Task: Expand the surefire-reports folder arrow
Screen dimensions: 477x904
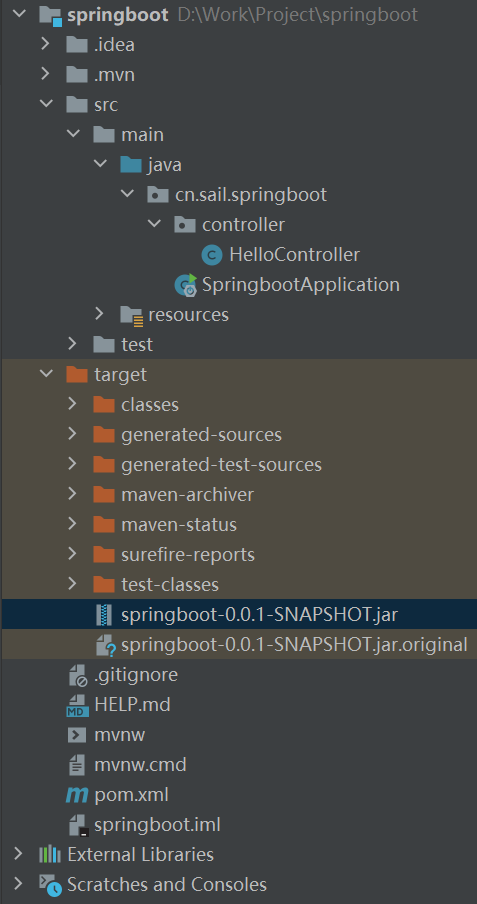Action: 73,553
